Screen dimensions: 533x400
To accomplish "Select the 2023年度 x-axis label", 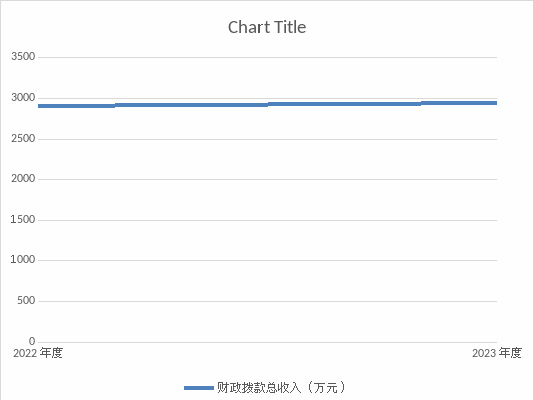I will tap(497, 353).
